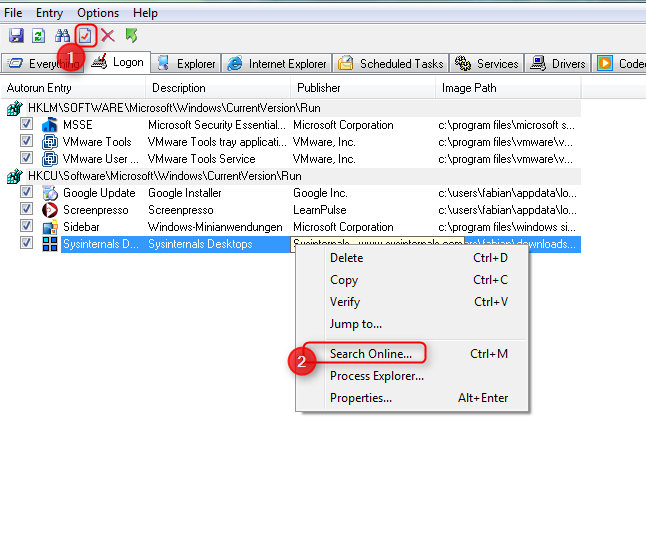This screenshot has height=550, width=646.
Task: Click 'c:\program files\windows si...' image path
Action: 507,227
